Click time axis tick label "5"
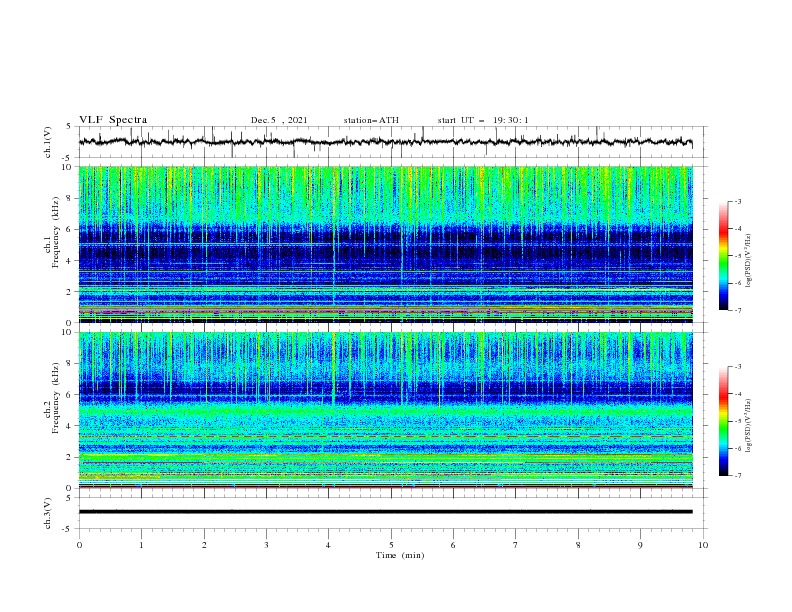 391,545
